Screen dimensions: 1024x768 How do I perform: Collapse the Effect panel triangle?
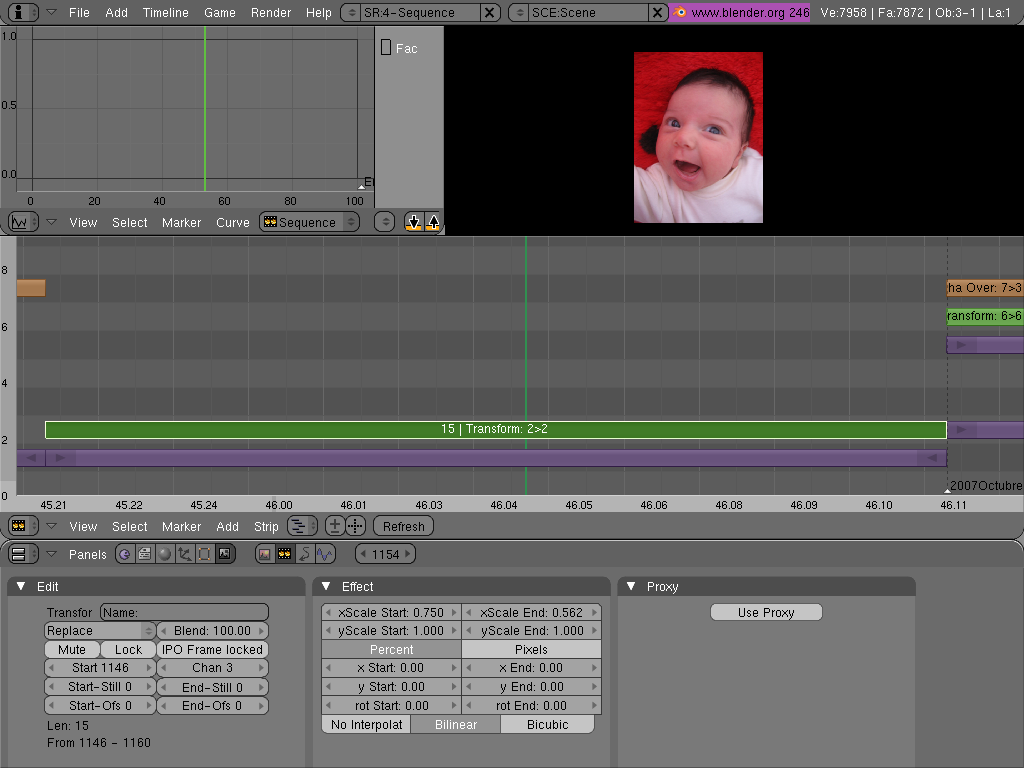tap(326, 587)
